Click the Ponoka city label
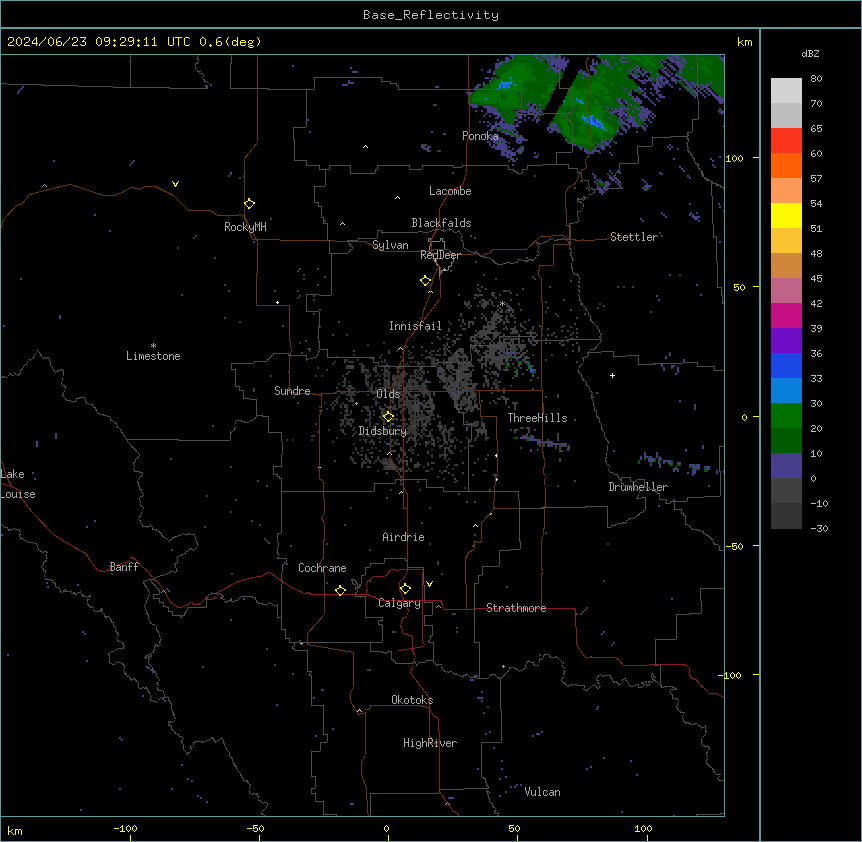862x842 pixels. [x=480, y=136]
